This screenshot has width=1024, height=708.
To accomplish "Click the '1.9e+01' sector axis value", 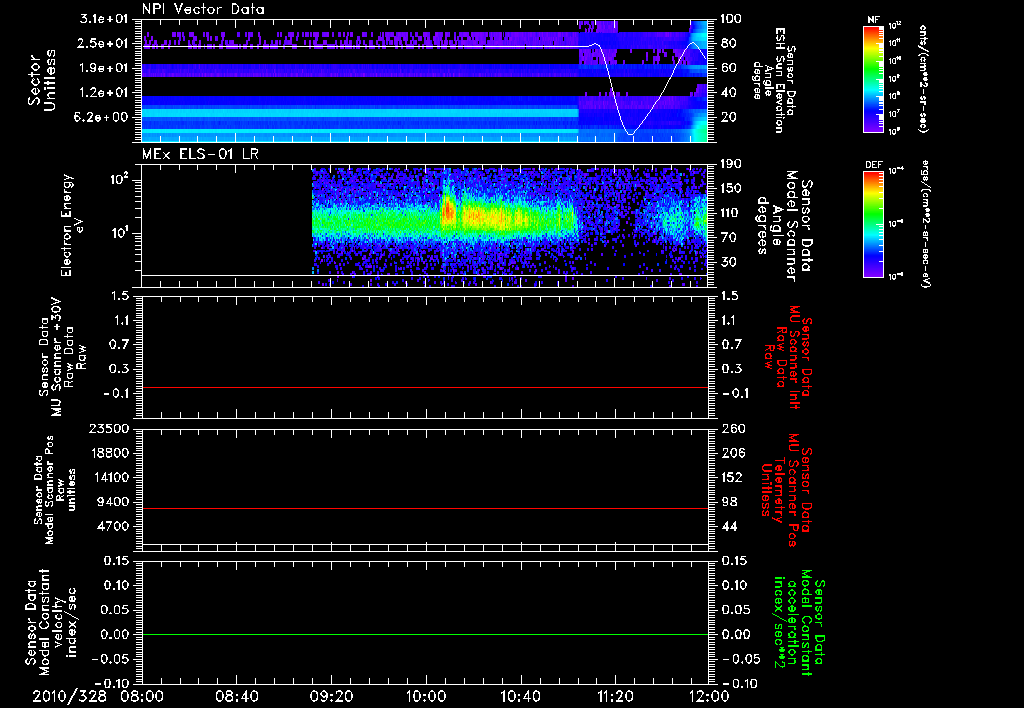I will click(x=103, y=68).
